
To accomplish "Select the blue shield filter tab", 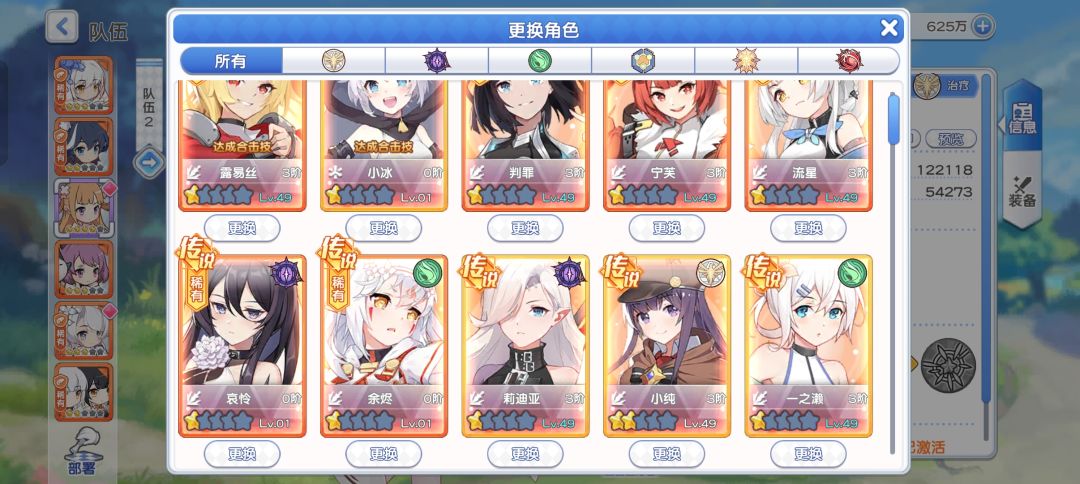I will 643,61.
